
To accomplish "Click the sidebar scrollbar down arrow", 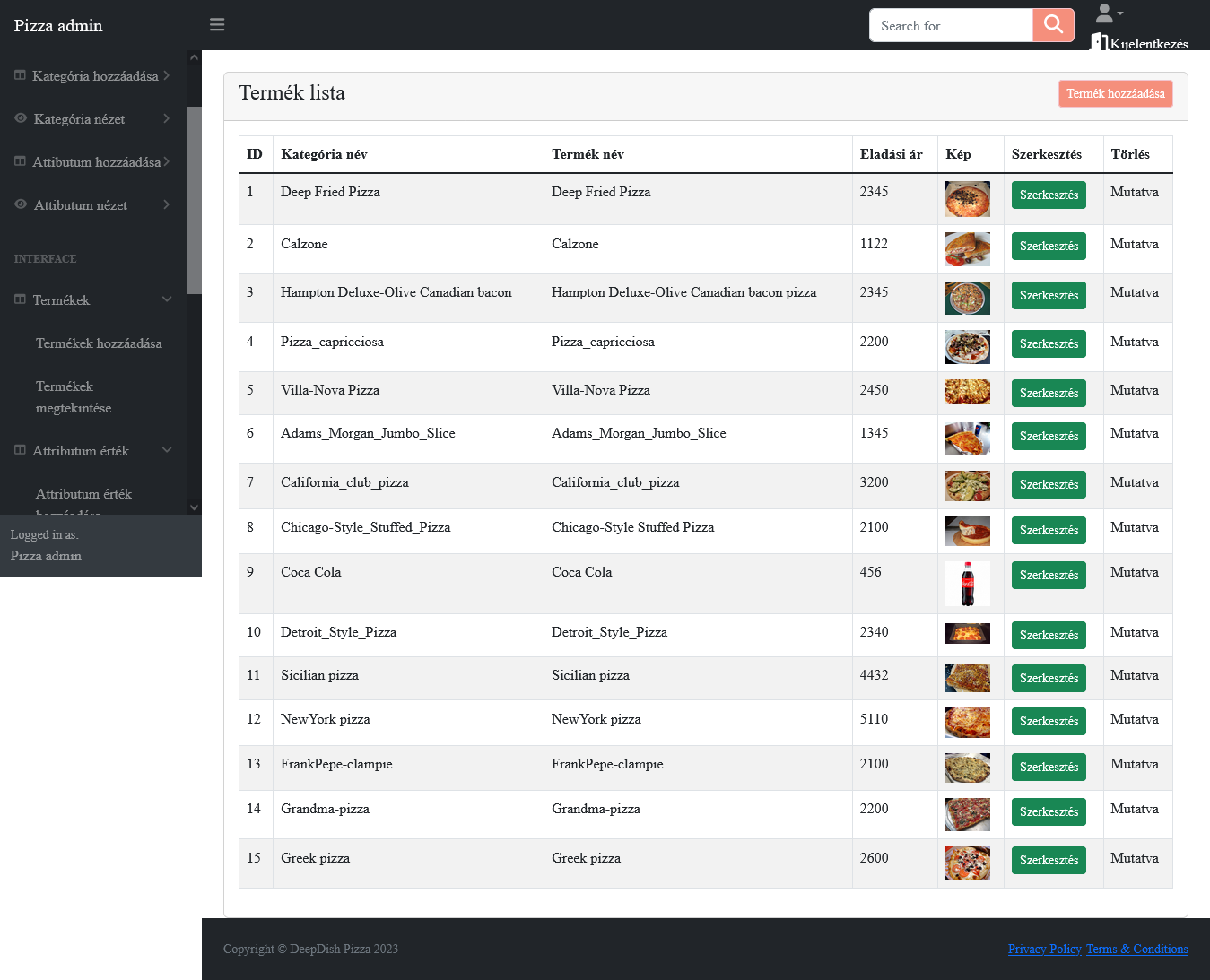I will [x=194, y=507].
